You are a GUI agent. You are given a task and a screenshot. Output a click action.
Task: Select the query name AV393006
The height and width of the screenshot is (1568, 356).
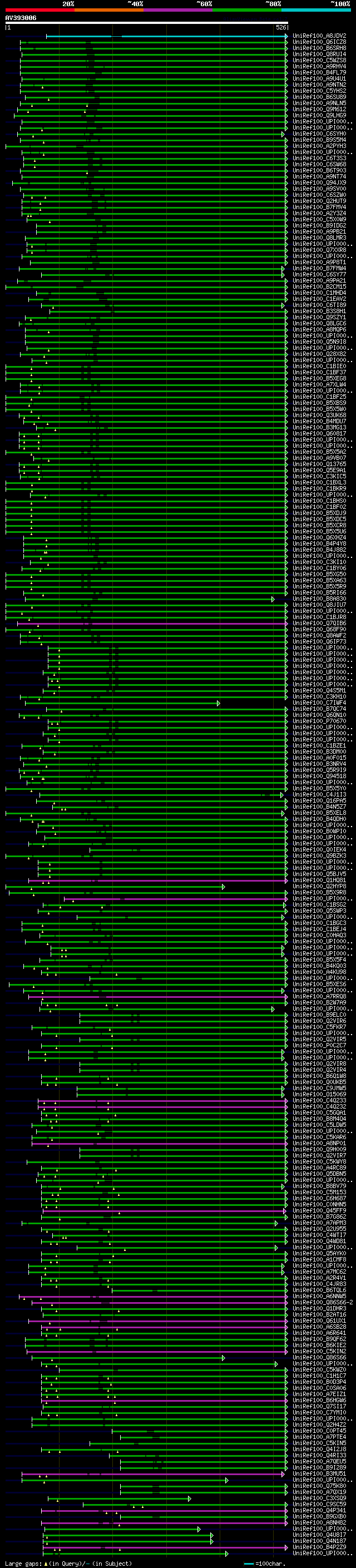click(21, 18)
